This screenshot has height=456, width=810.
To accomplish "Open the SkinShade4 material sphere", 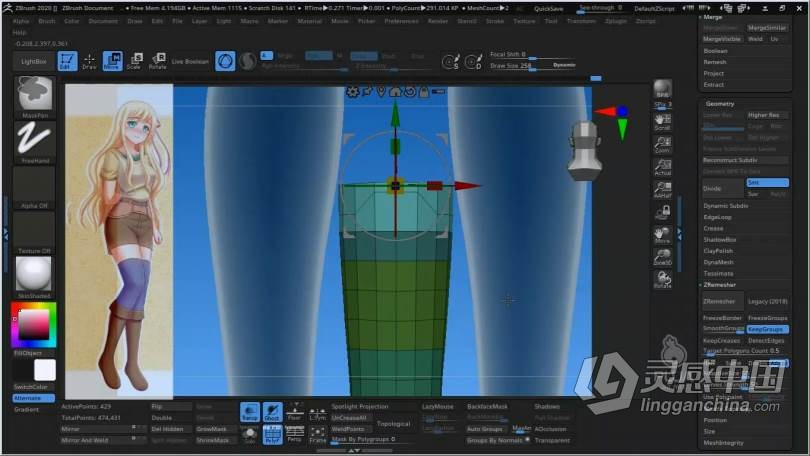I will pos(34,274).
